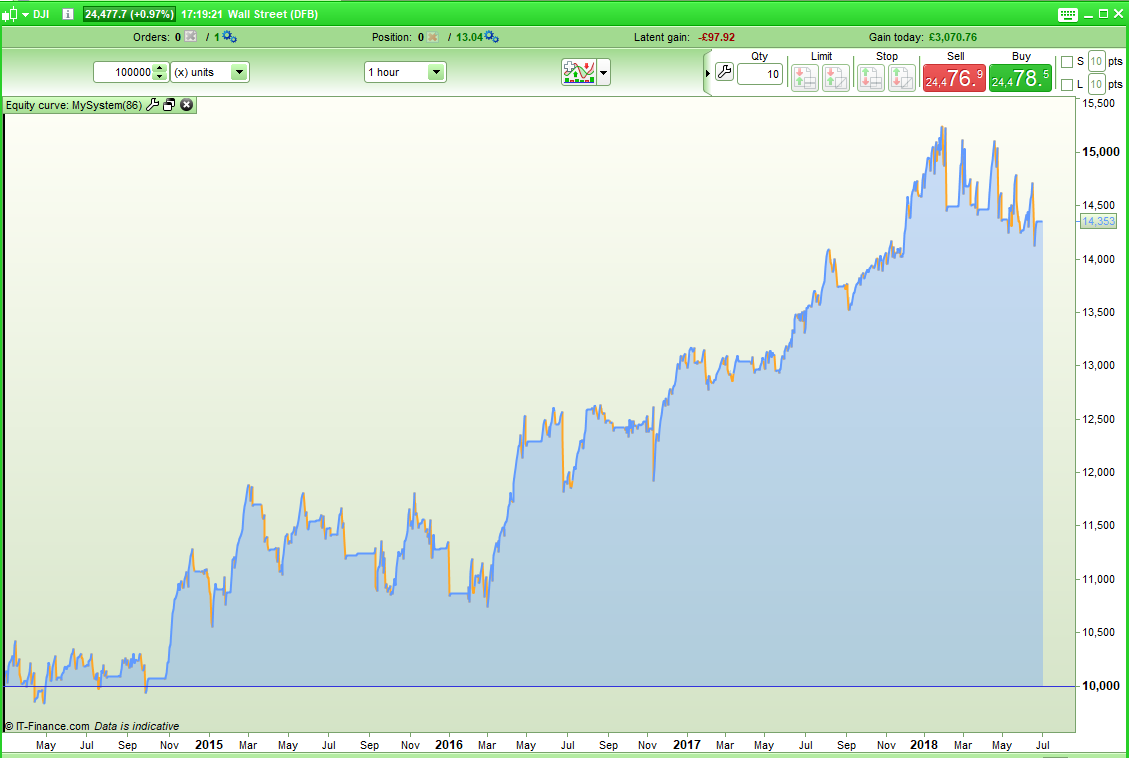Open Equity curve wrench settings icon
This screenshot has width=1129, height=758.
pyautogui.click(x=152, y=105)
